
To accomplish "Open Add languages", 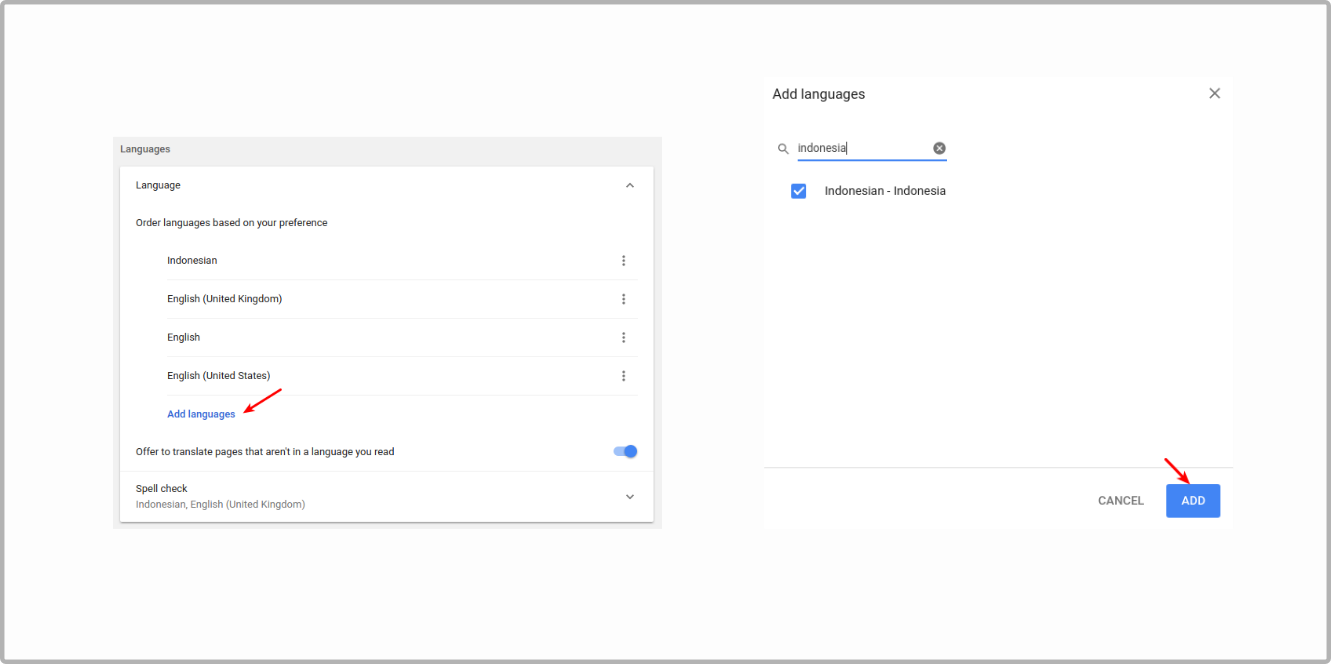I will click(202, 413).
